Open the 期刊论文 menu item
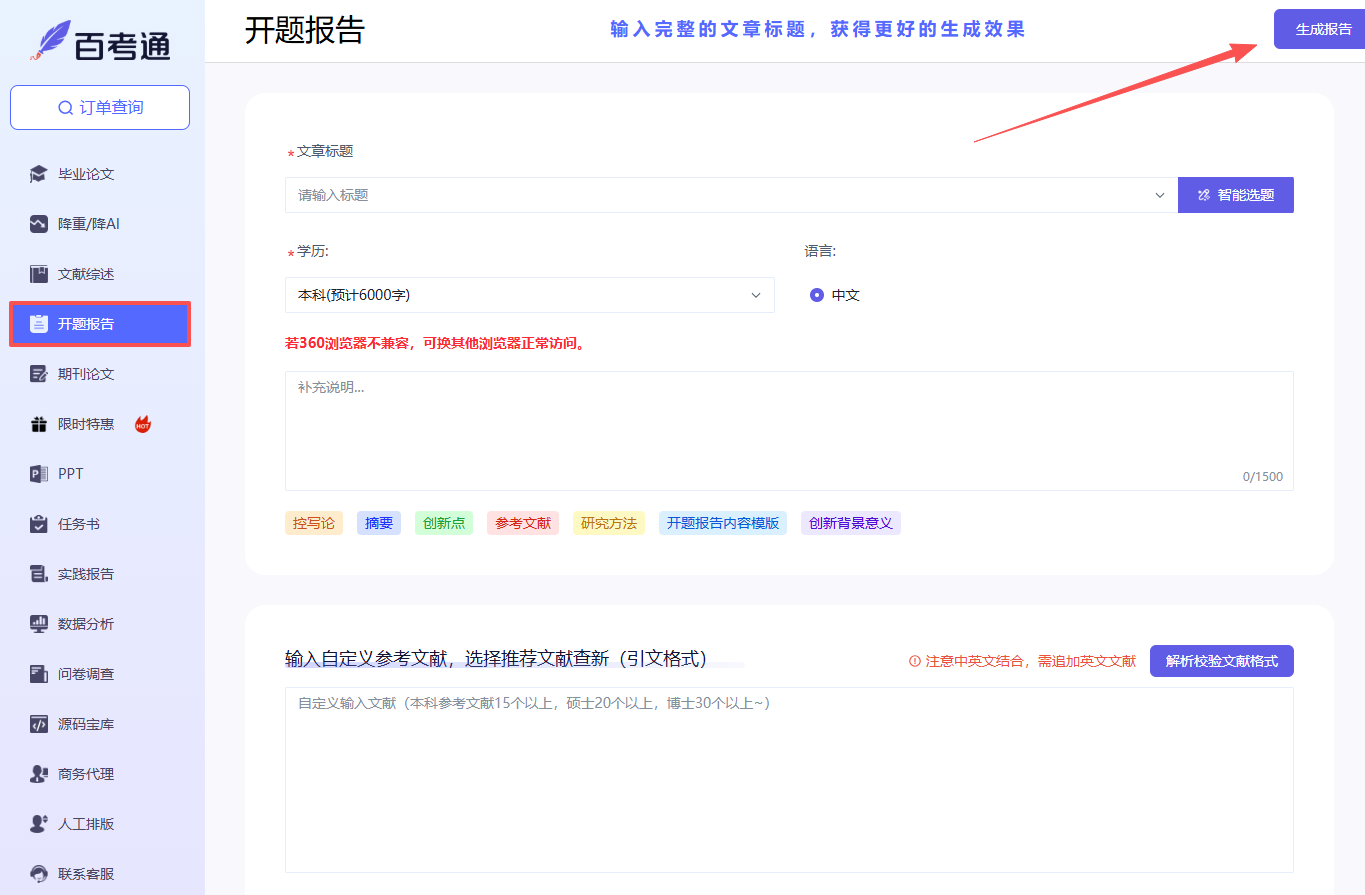This screenshot has height=895, width=1365. (x=86, y=374)
